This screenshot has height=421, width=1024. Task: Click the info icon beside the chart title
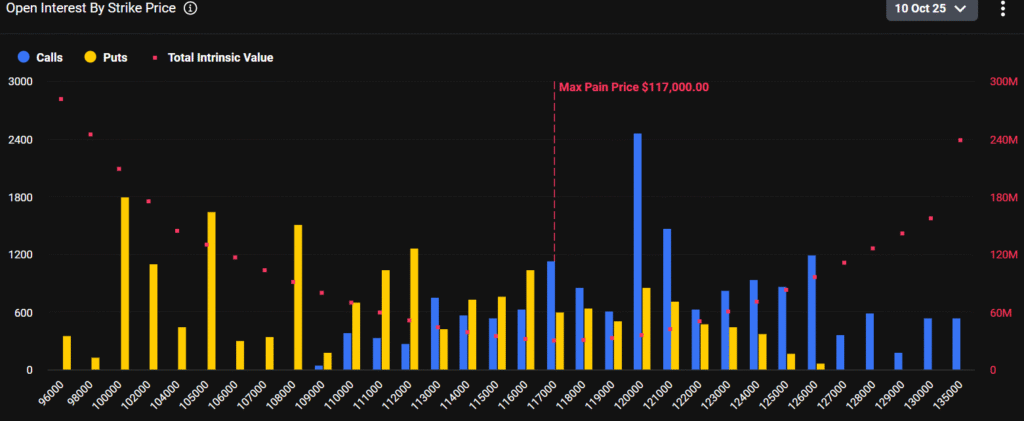point(190,8)
